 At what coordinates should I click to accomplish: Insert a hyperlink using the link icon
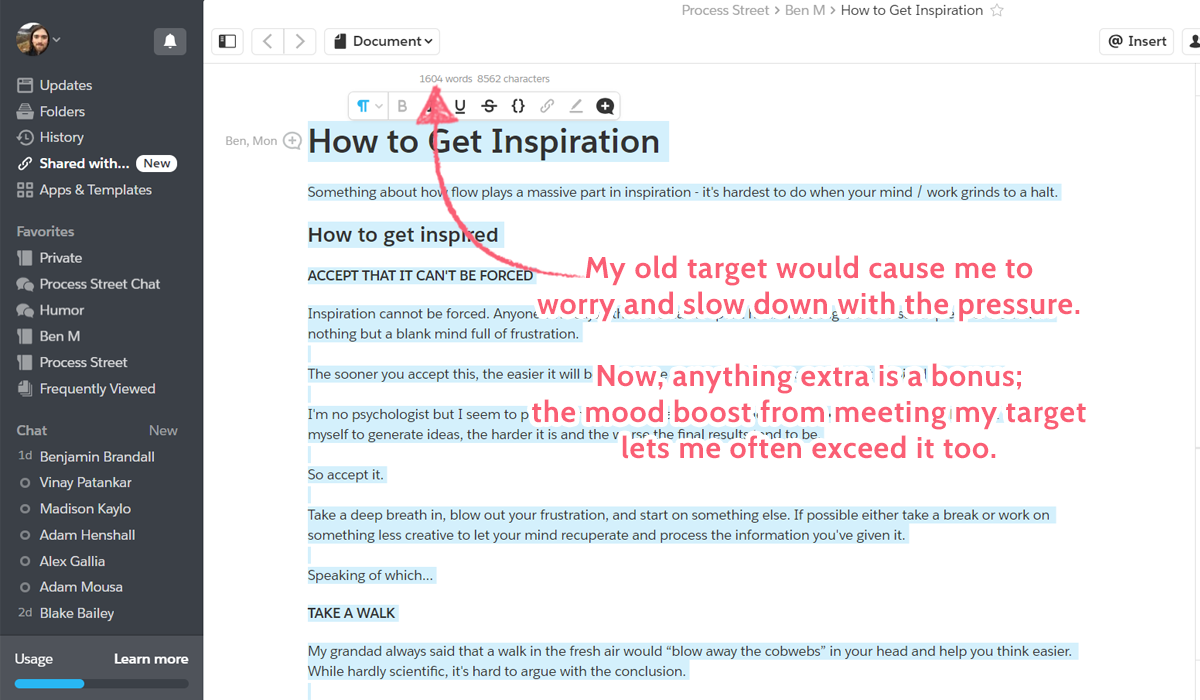[547, 105]
